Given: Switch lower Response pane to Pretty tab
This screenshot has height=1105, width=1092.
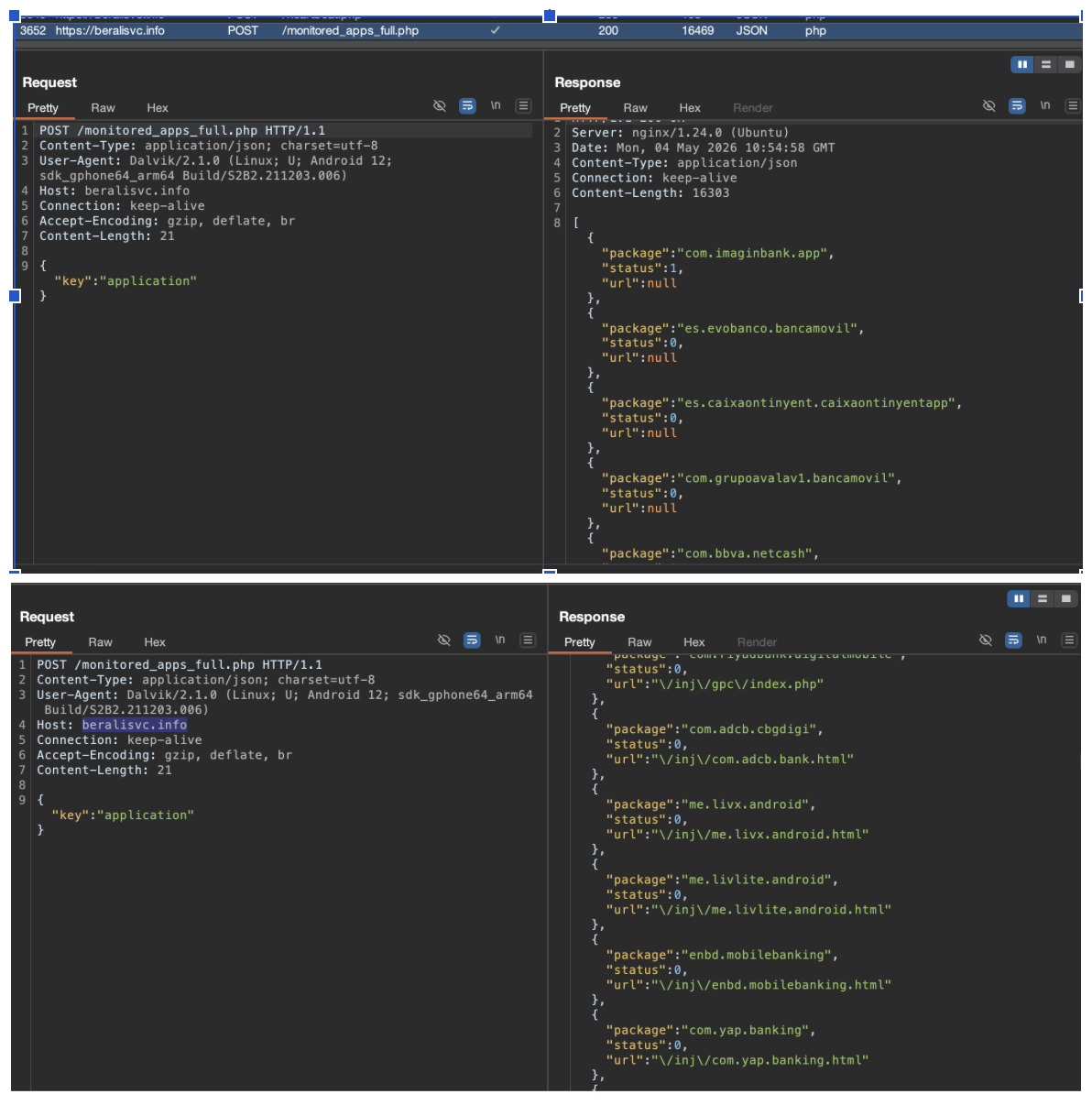Looking at the screenshot, I should (x=580, y=642).
